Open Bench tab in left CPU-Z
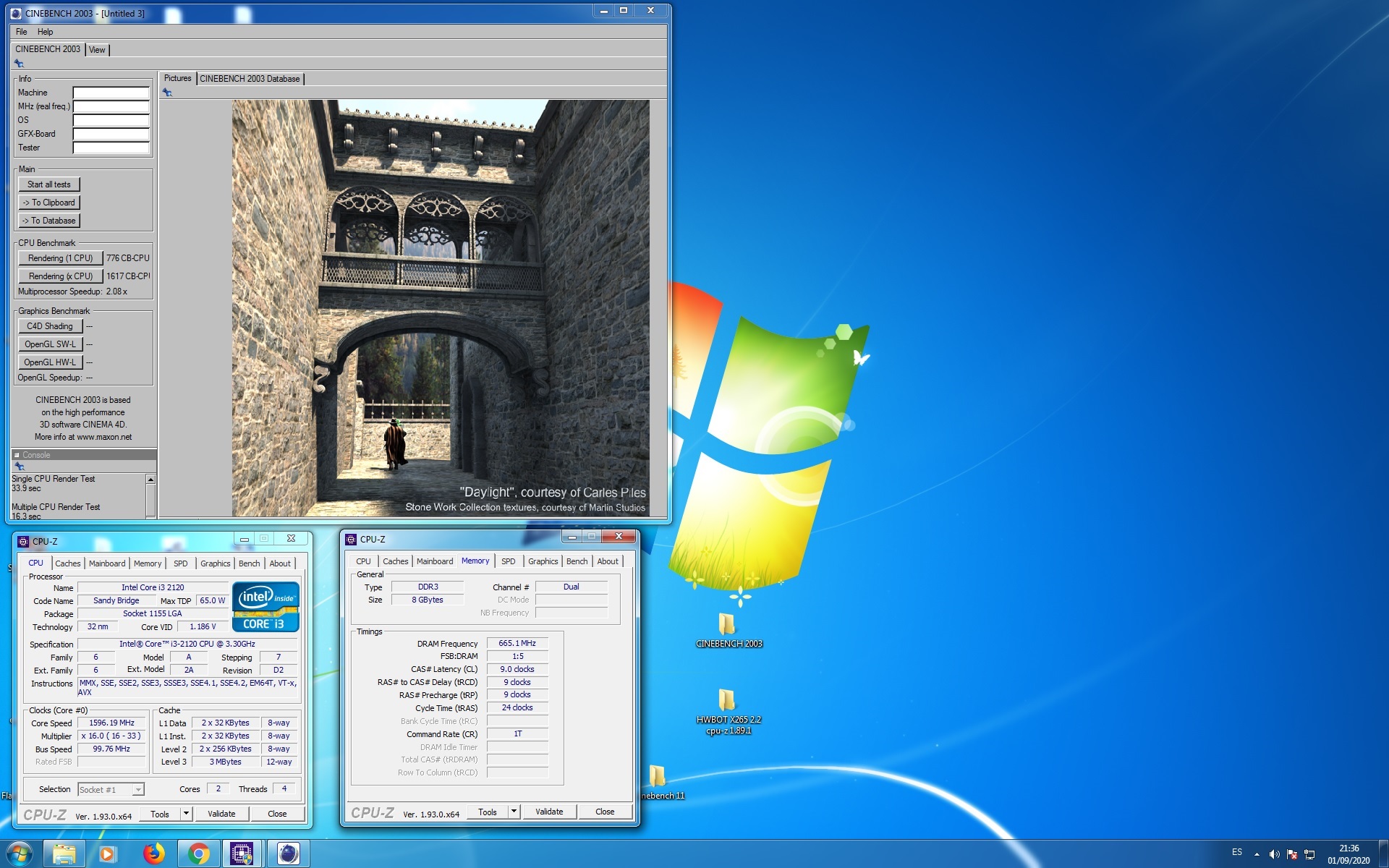 point(249,563)
